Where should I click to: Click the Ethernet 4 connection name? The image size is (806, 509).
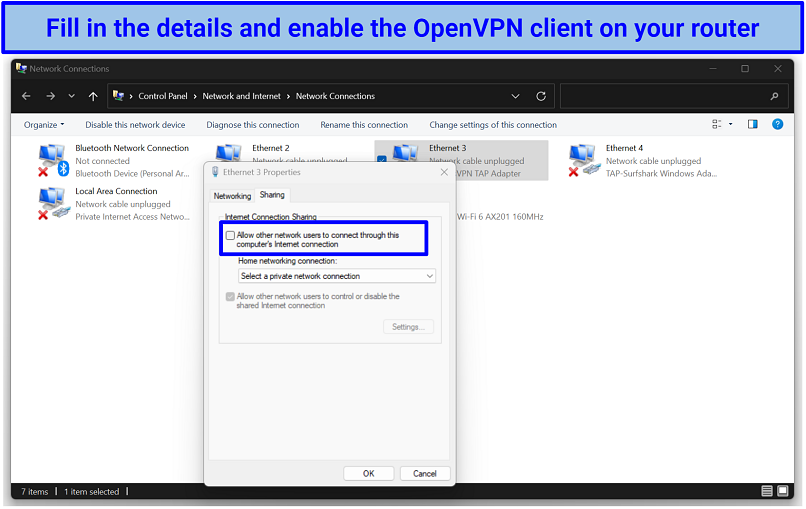[624, 148]
